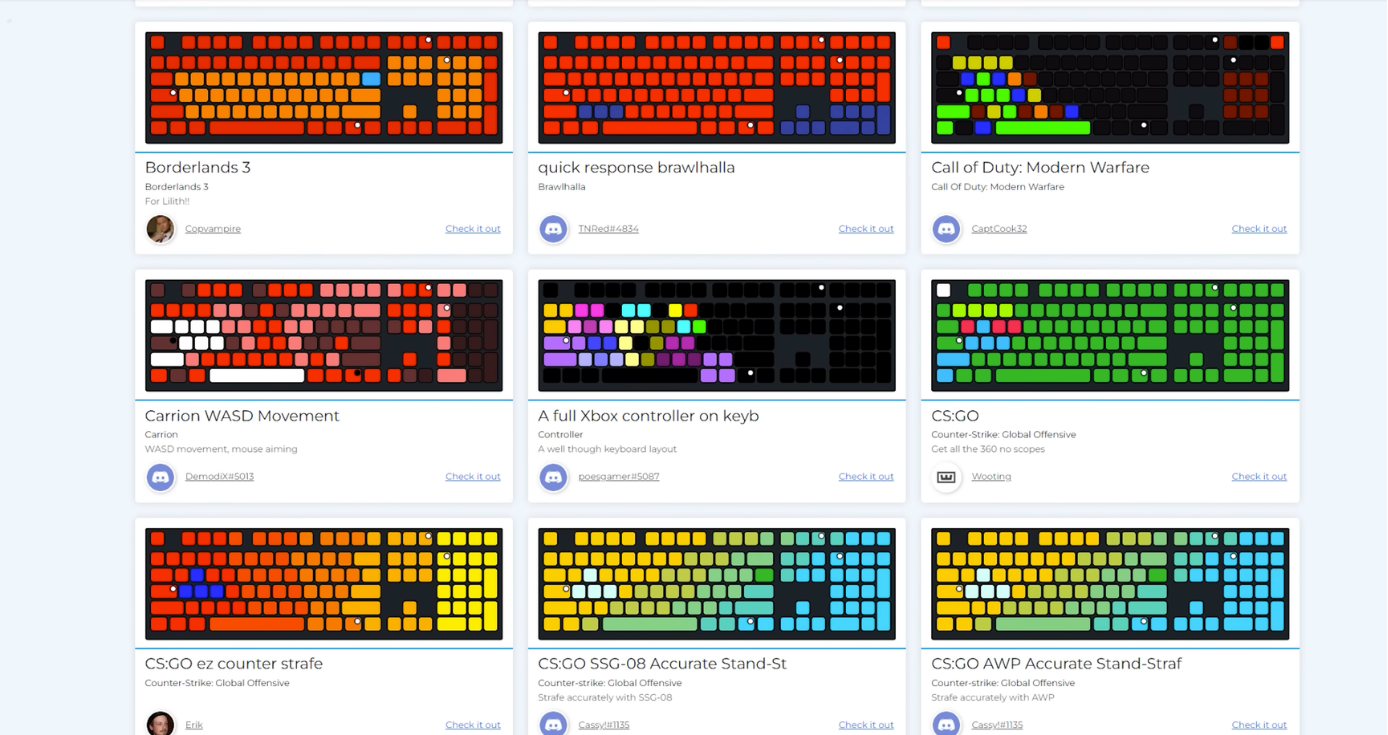Open "Check it out" for Borderlands 3
Image resolution: width=1388 pixels, height=735 pixels.
473,229
